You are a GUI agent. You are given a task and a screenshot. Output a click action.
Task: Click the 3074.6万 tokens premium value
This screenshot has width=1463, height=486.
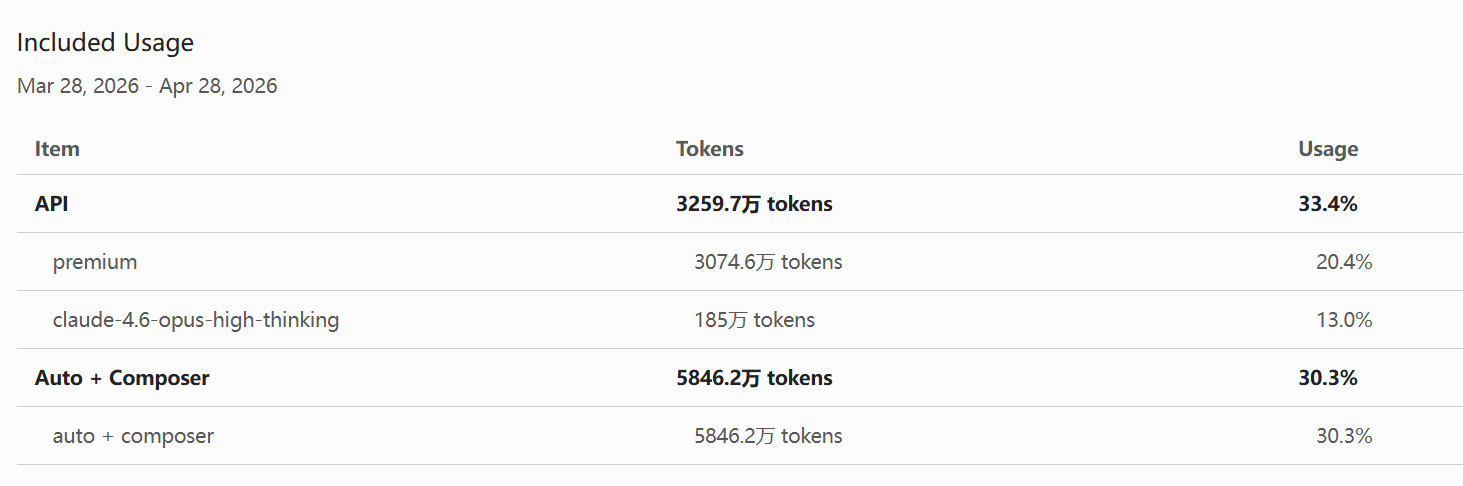tap(768, 262)
